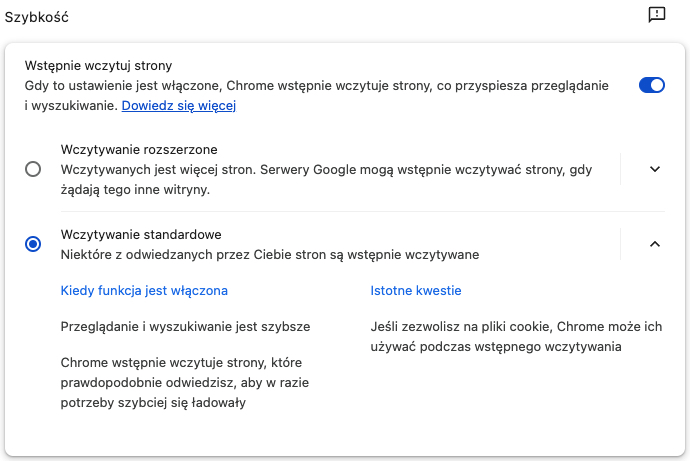
Task: Toggle the Wstępnie wczytuj strony switch off
Action: click(x=651, y=85)
